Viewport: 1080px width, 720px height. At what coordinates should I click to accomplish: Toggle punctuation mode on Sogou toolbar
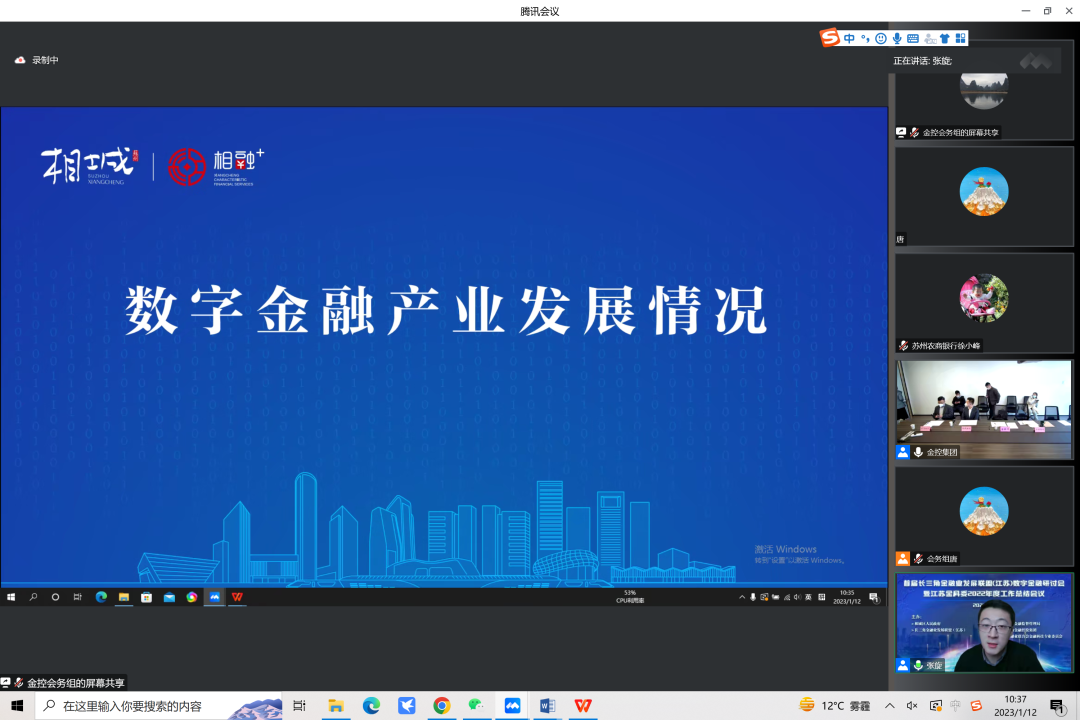[865, 39]
